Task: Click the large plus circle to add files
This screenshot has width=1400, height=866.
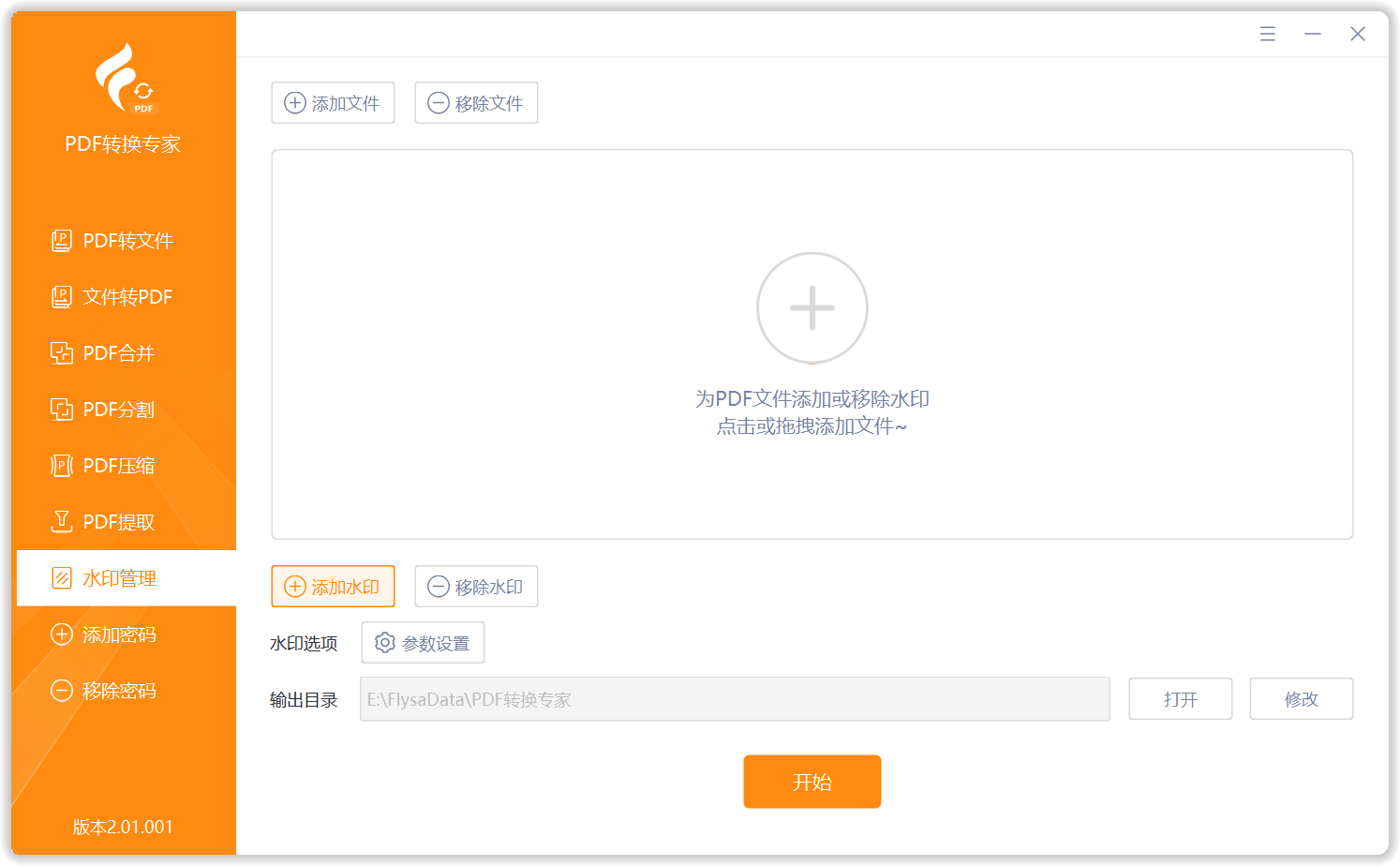Action: [x=812, y=308]
